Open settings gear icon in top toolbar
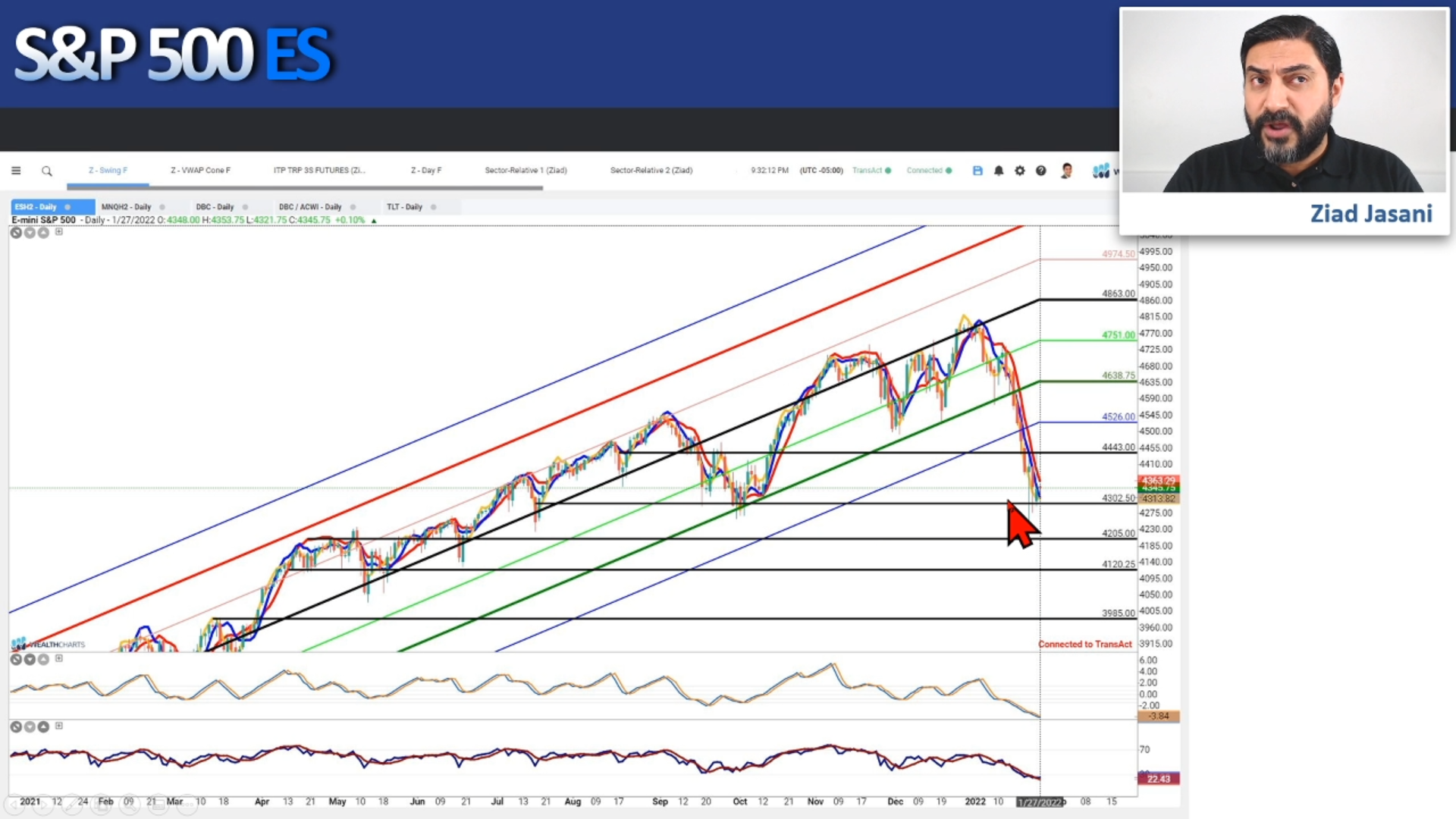The height and width of the screenshot is (819, 1456). click(x=1020, y=171)
